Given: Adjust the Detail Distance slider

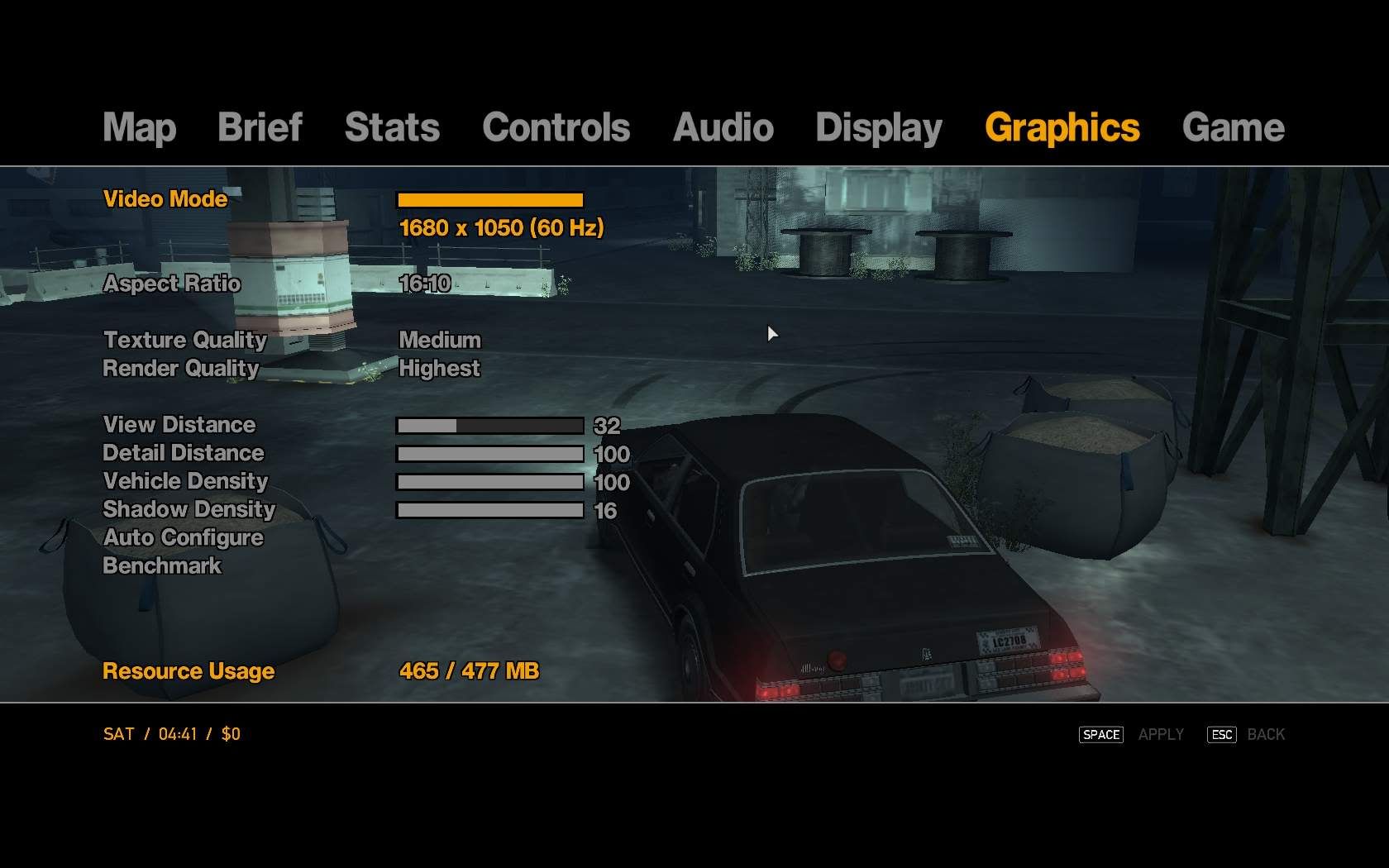Looking at the screenshot, I should tap(490, 454).
